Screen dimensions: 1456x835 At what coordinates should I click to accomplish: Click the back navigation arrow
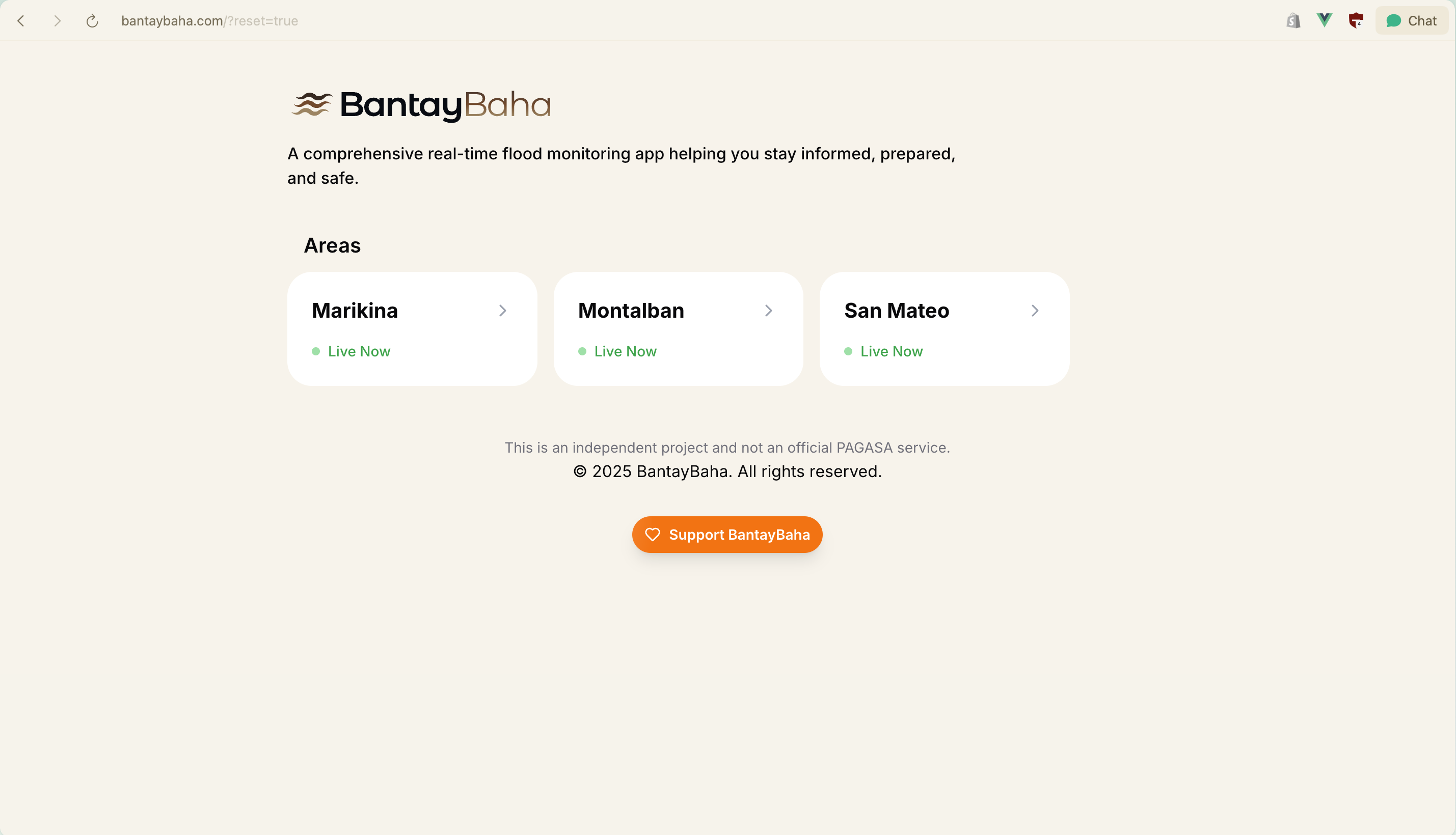point(21,21)
